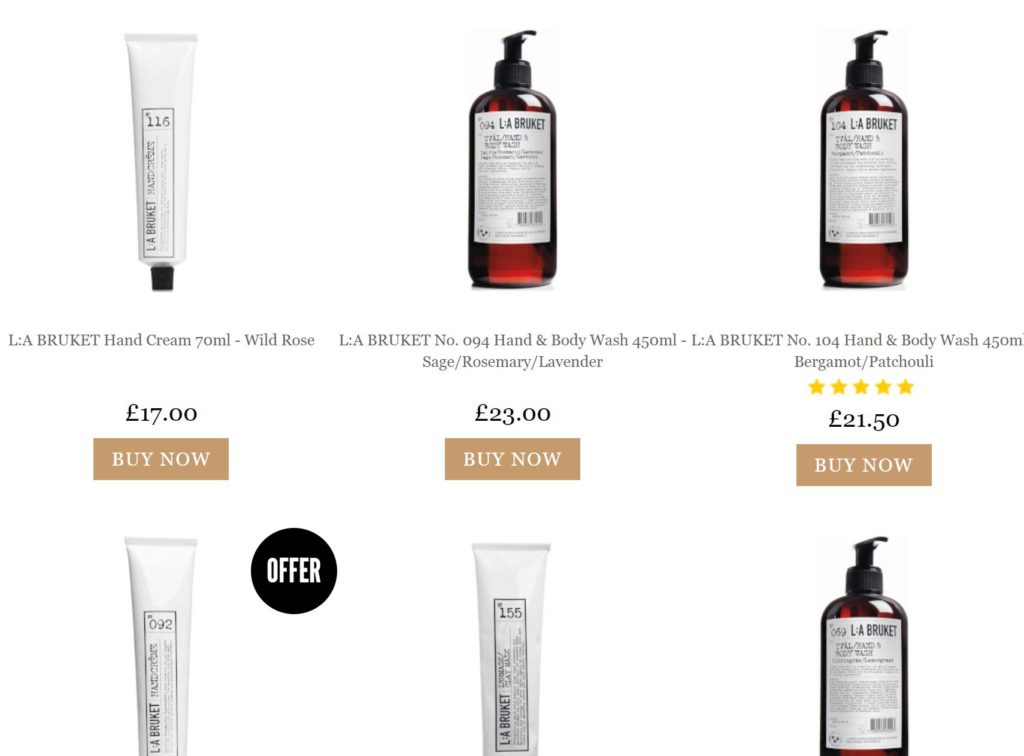
Task: Open the No. 094 Sage/Rosemary/Lavender product link
Action: click(x=512, y=351)
